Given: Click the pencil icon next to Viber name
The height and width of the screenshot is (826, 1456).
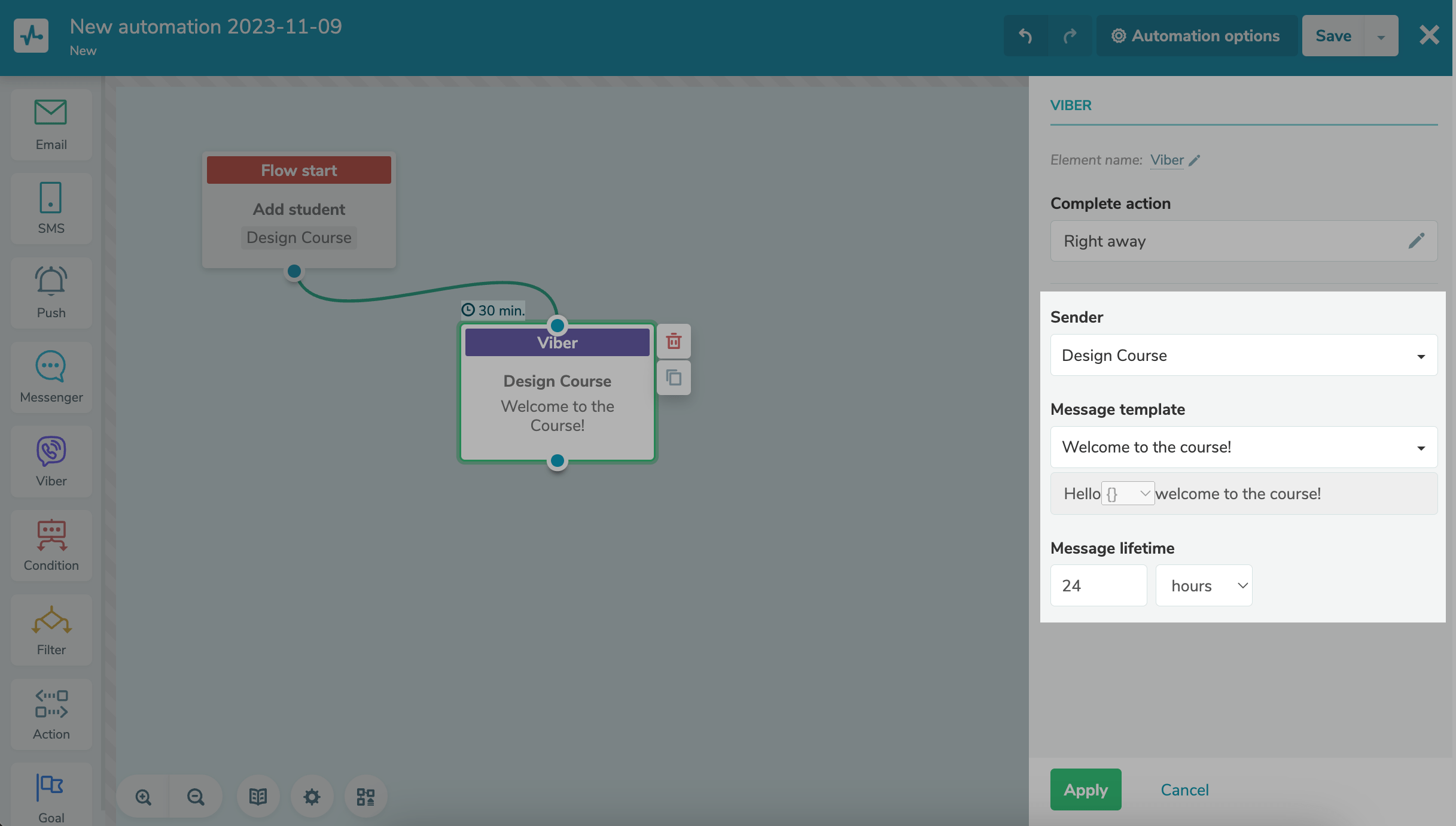Looking at the screenshot, I should click(1195, 160).
